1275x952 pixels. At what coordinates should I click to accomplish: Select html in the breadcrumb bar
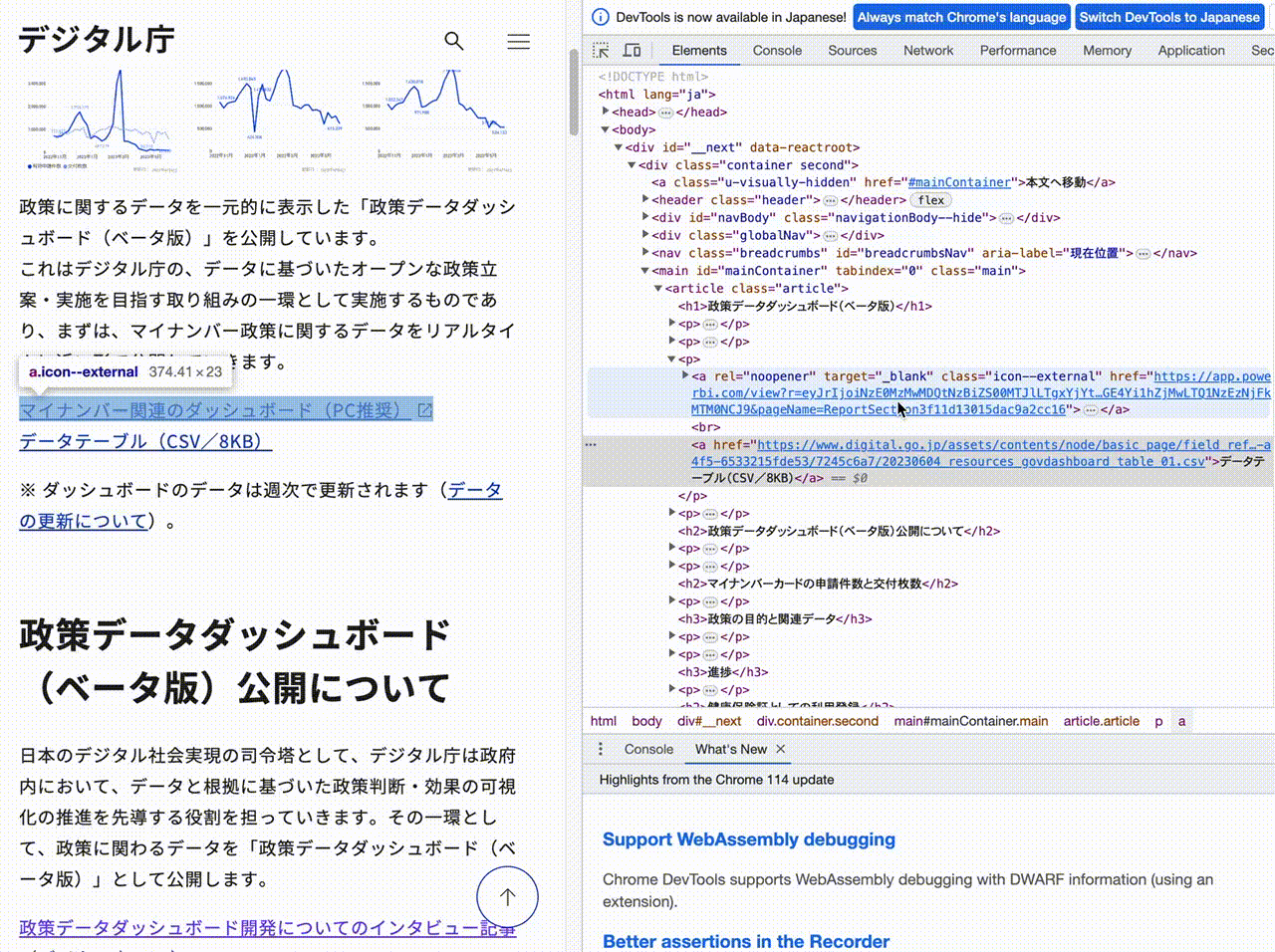604,721
